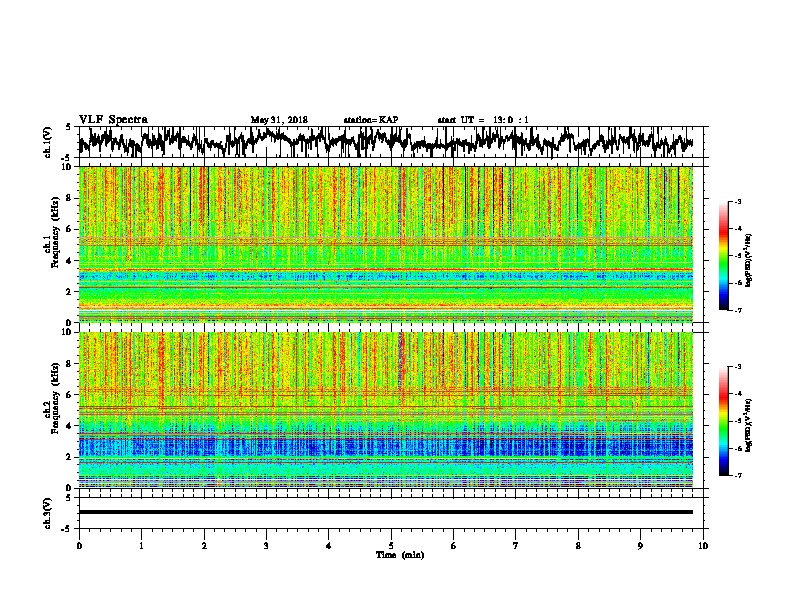Click the "station=KAP" header label
This screenshot has width=792, height=612.
[371, 120]
